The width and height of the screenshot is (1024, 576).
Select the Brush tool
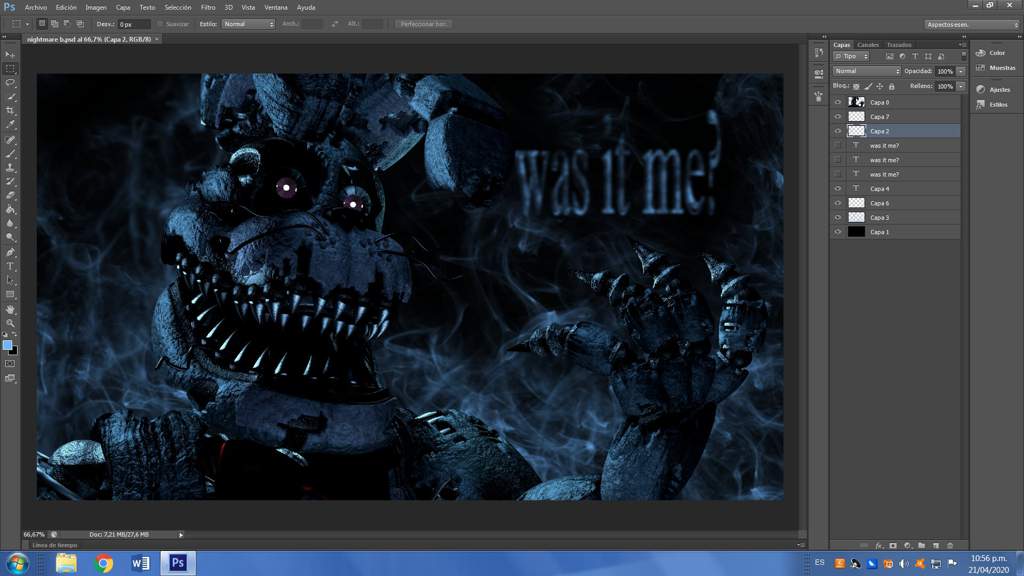click(10, 153)
